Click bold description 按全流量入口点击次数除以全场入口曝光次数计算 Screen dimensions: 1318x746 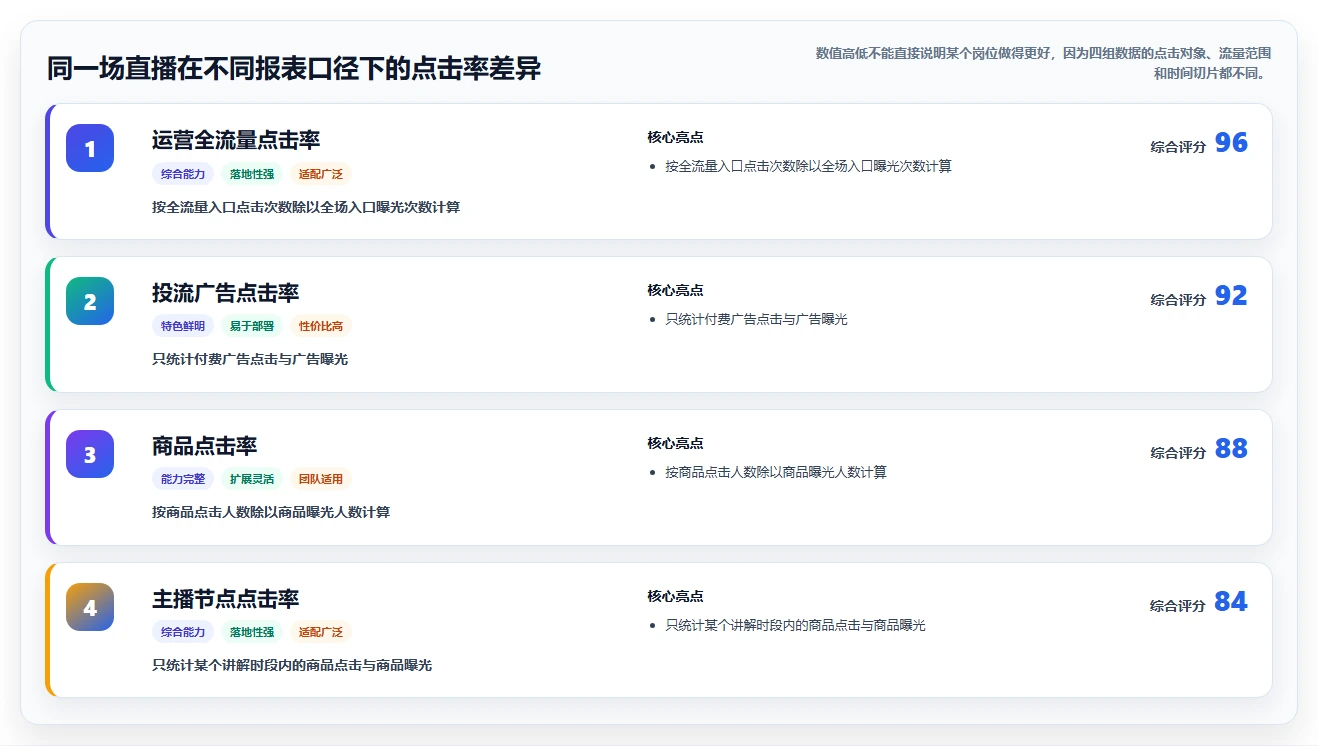[x=306, y=207]
